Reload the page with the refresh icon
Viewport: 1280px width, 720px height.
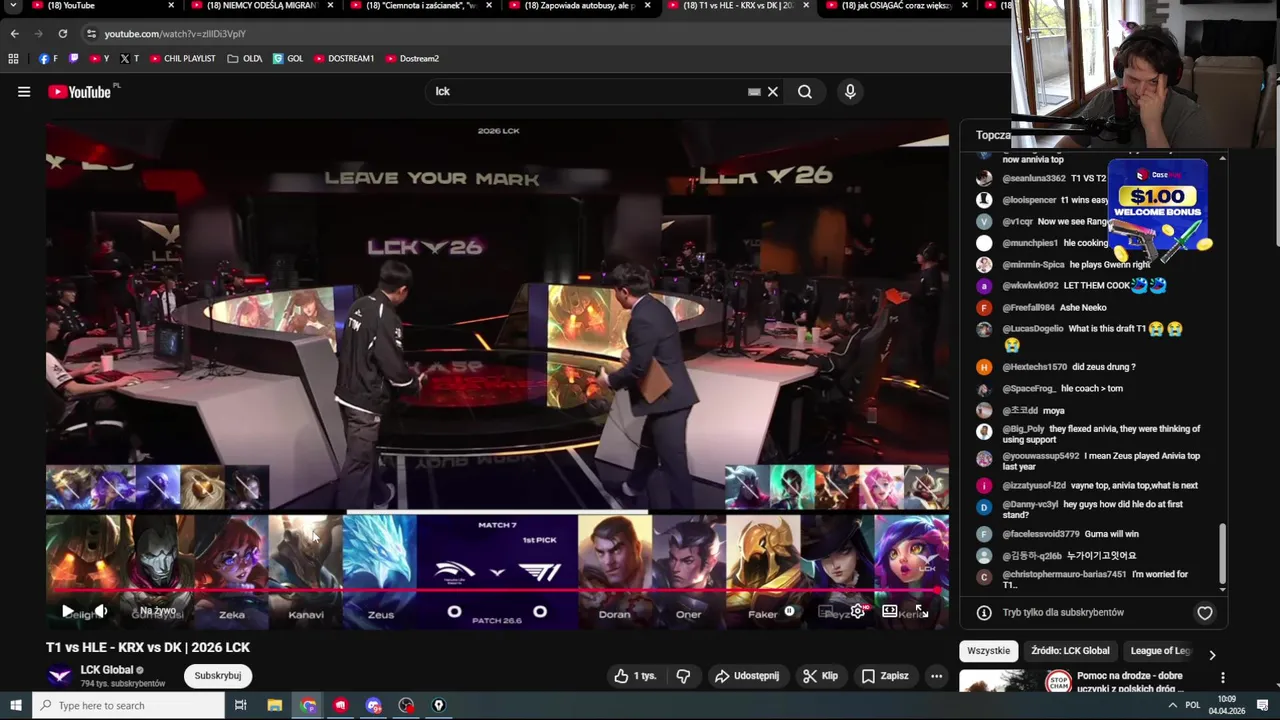(62, 34)
